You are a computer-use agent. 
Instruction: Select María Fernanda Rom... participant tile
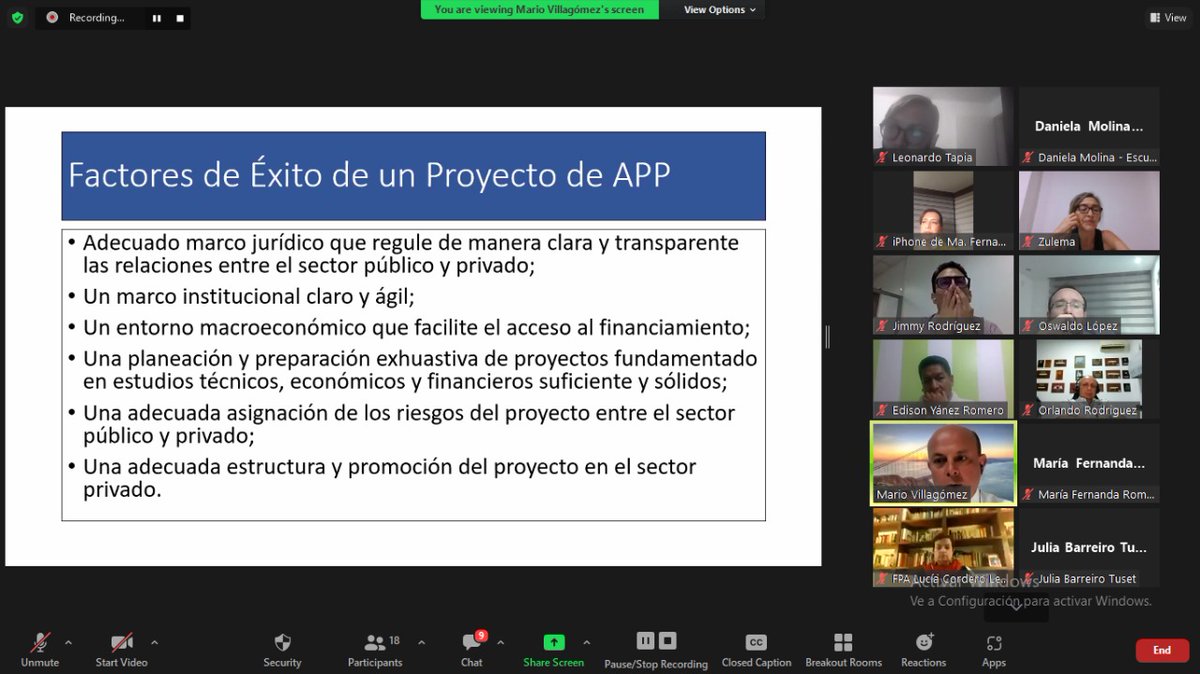pyautogui.click(x=1089, y=463)
